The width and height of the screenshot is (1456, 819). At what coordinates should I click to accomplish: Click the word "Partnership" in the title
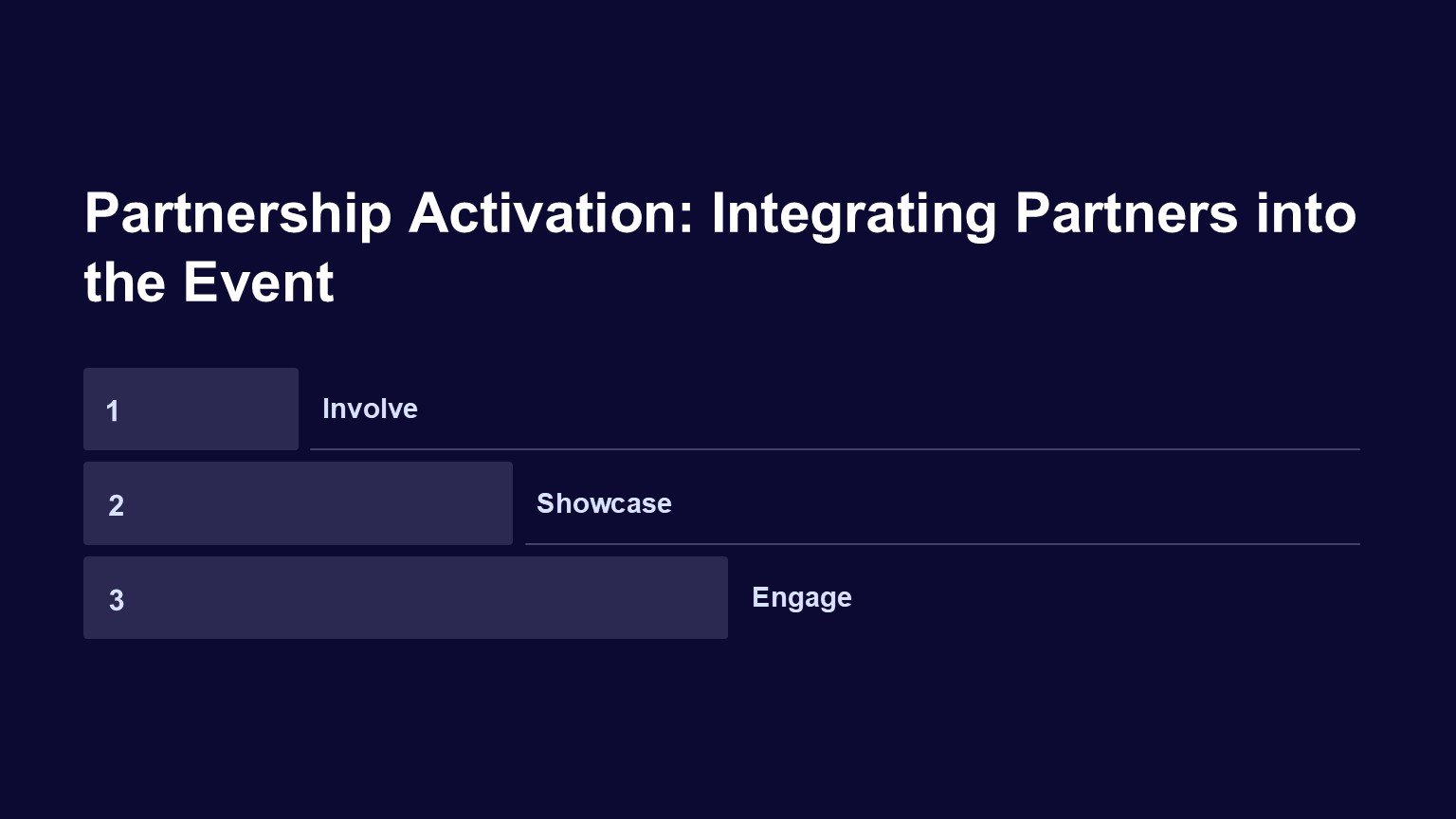(x=237, y=213)
